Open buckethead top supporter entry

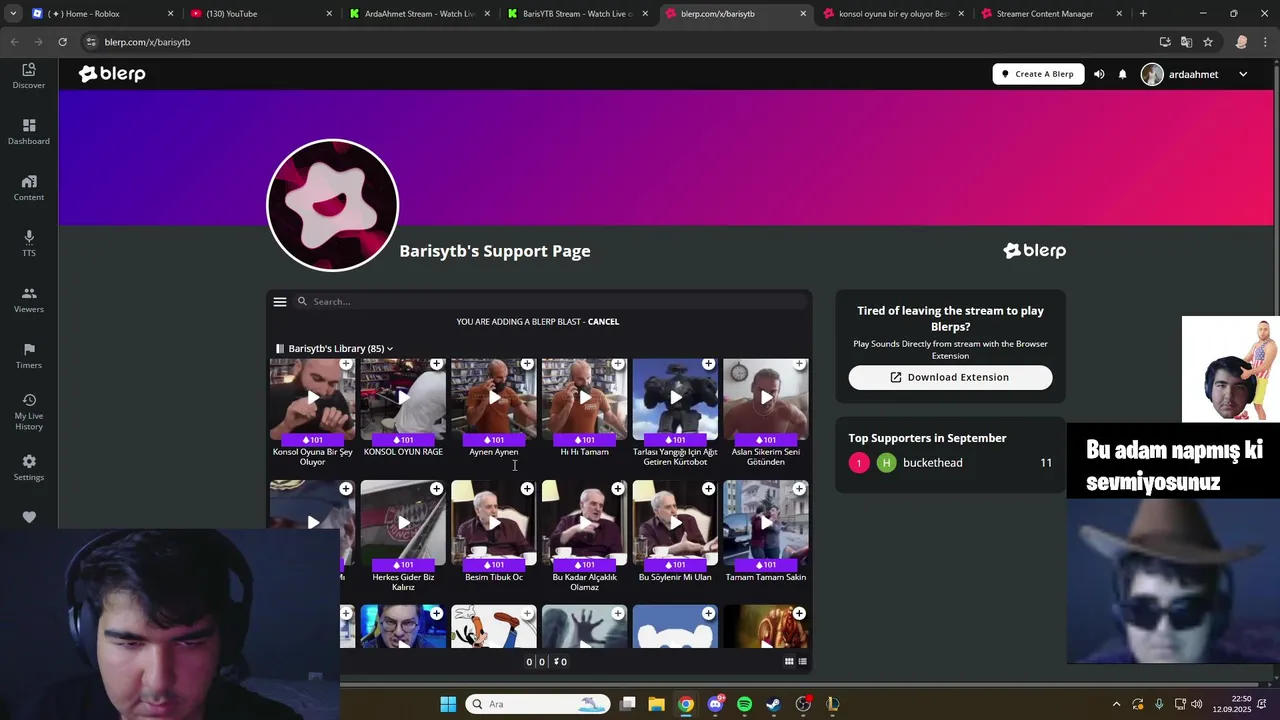(x=950, y=463)
